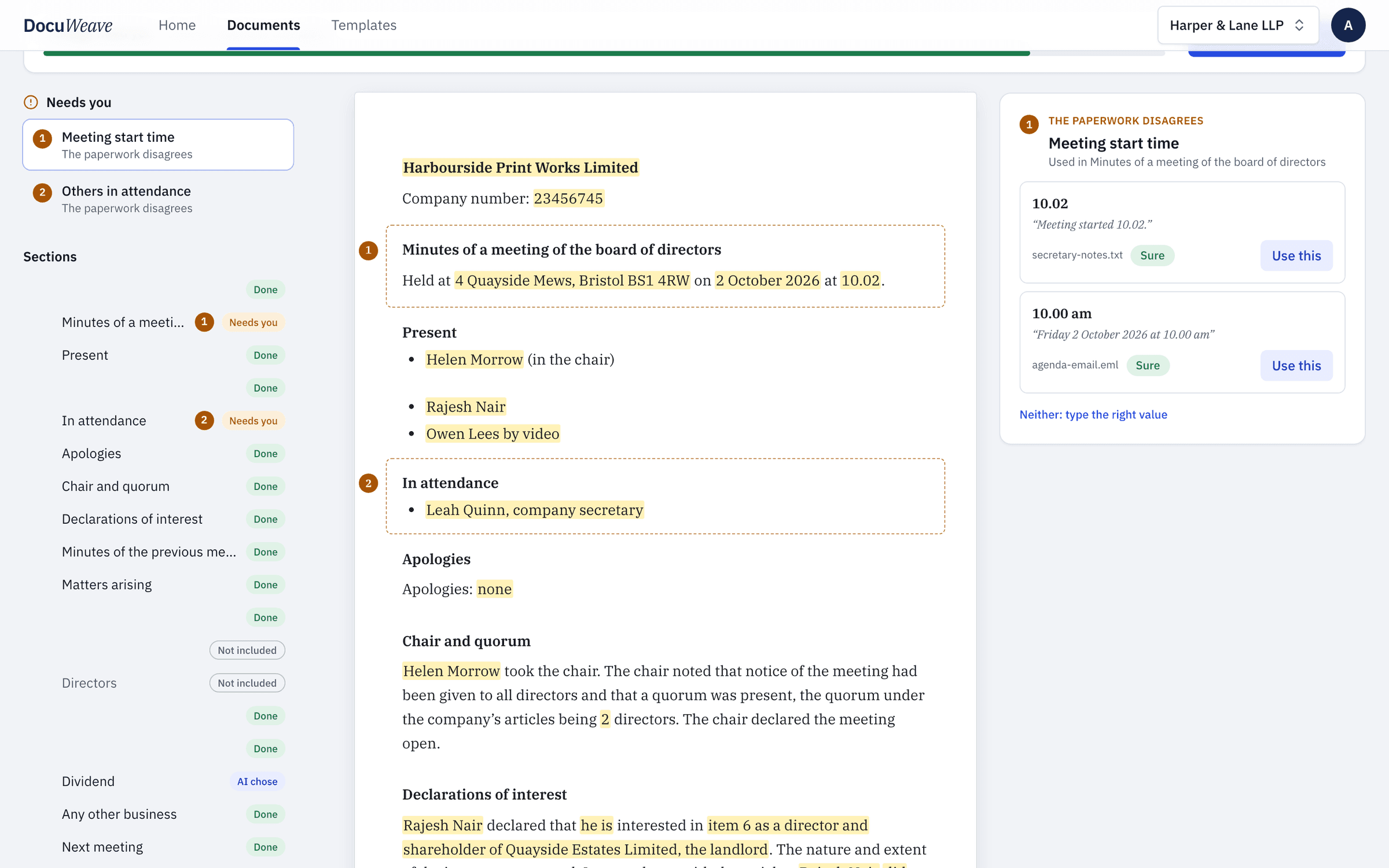Open Others in attendance issue

158,199
